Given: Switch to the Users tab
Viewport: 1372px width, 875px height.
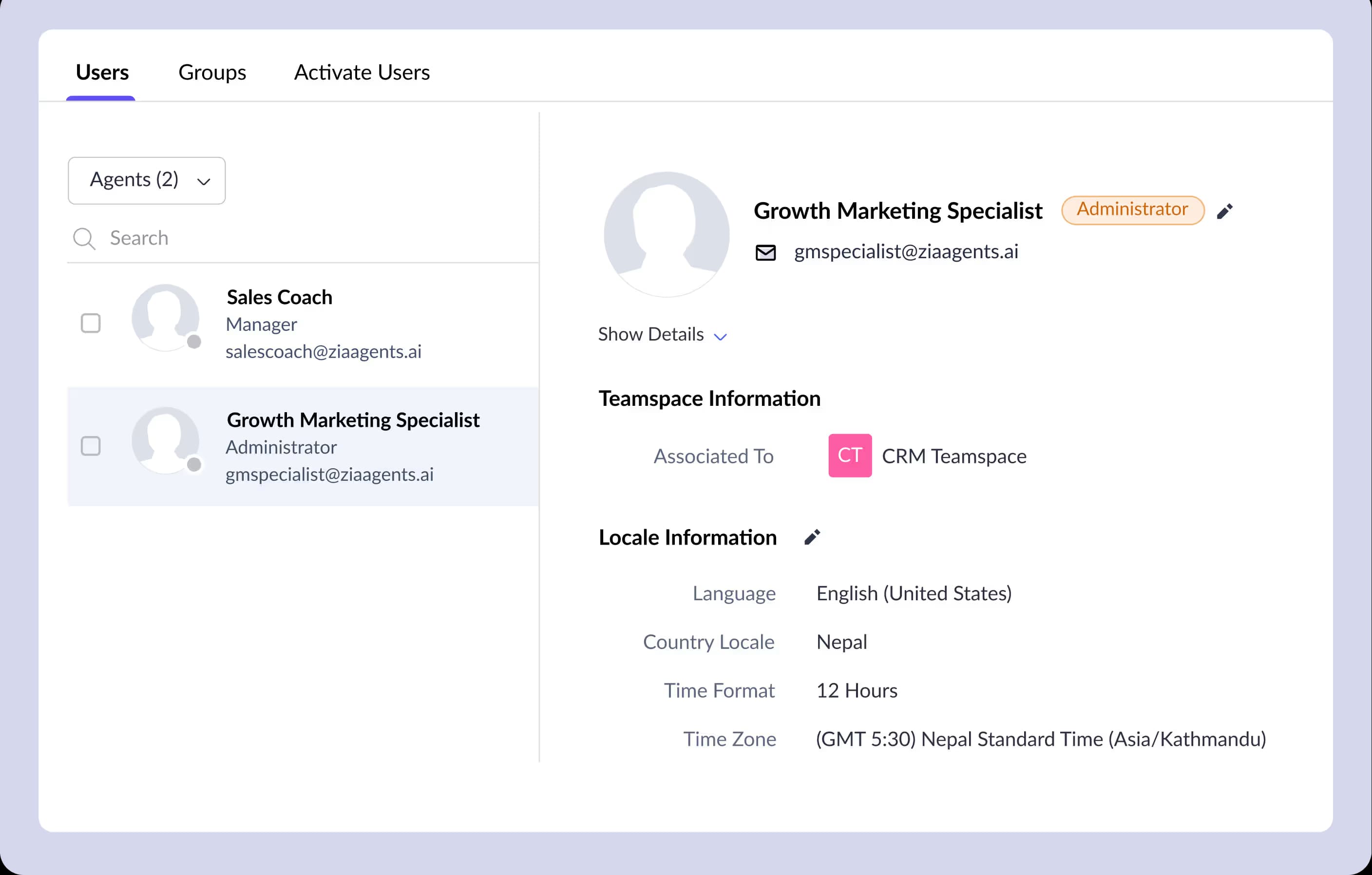Looking at the screenshot, I should click(102, 72).
